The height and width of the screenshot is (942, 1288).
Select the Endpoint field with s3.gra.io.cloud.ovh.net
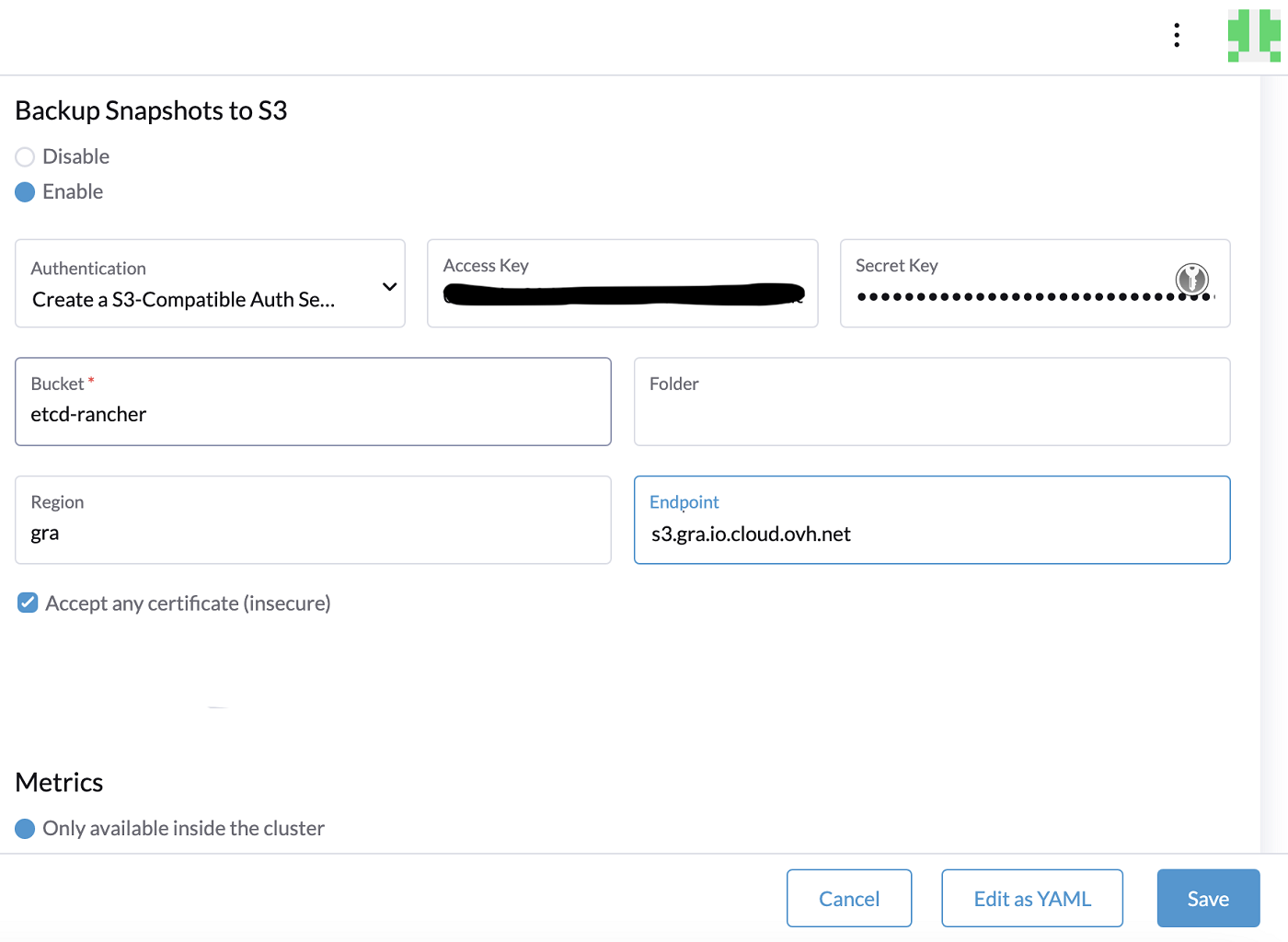[x=931, y=534]
